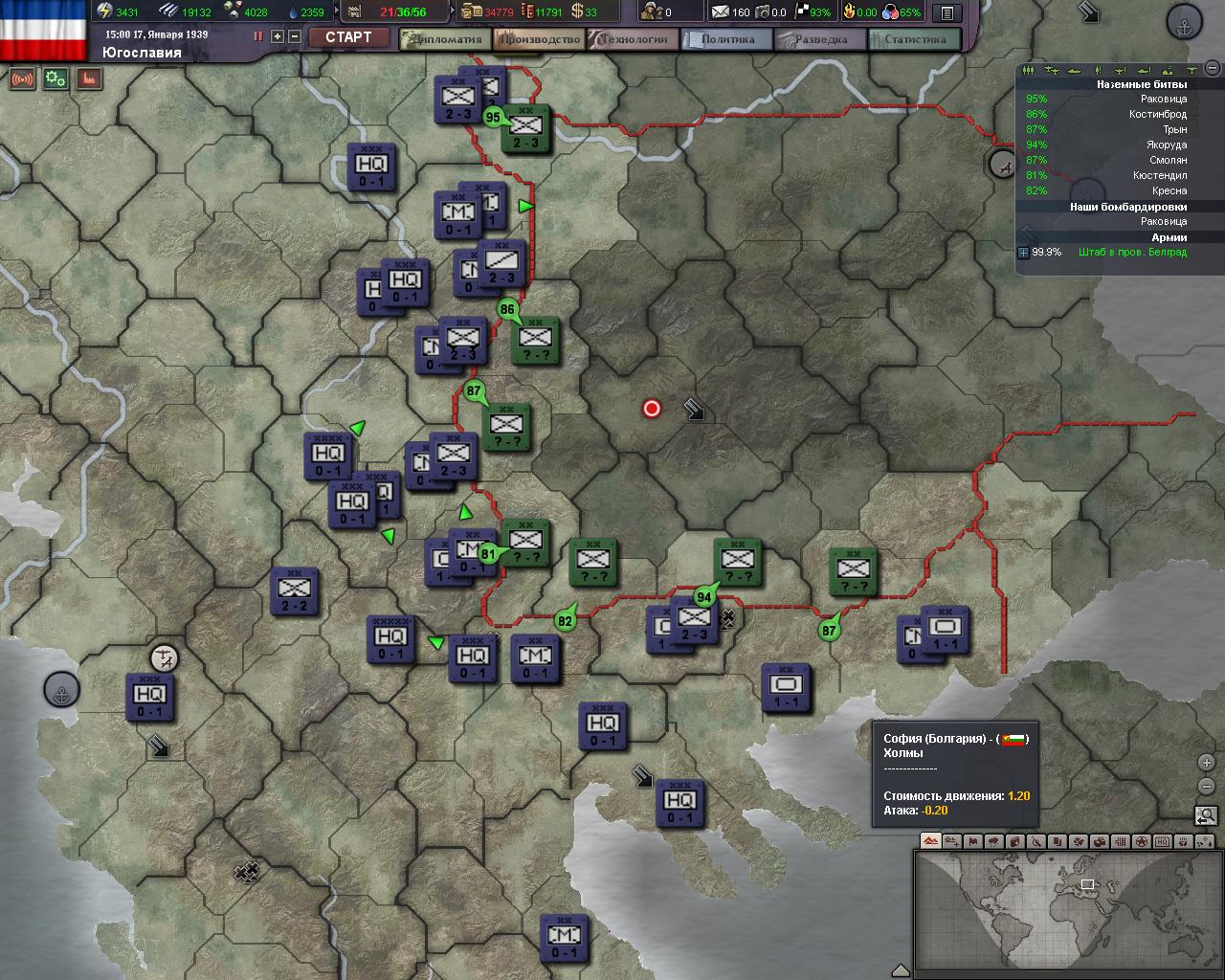Screen dimensions: 1225x980
Task: Open the Политика tab
Action: click(x=726, y=39)
